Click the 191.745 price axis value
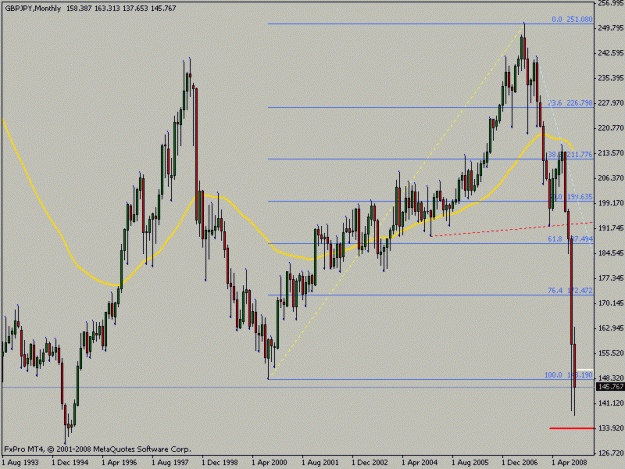Viewport: 625px width, 469px height. point(610,228)
